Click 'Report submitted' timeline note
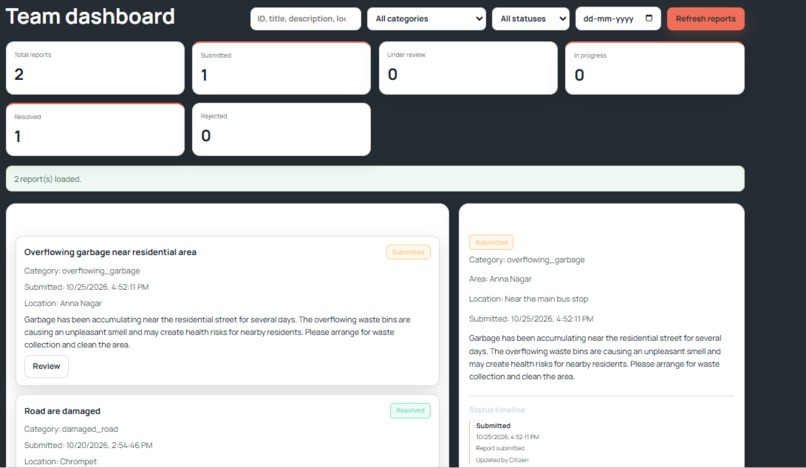Image resolution: width=806 pixels, height=468 pixels. (500, 448)
